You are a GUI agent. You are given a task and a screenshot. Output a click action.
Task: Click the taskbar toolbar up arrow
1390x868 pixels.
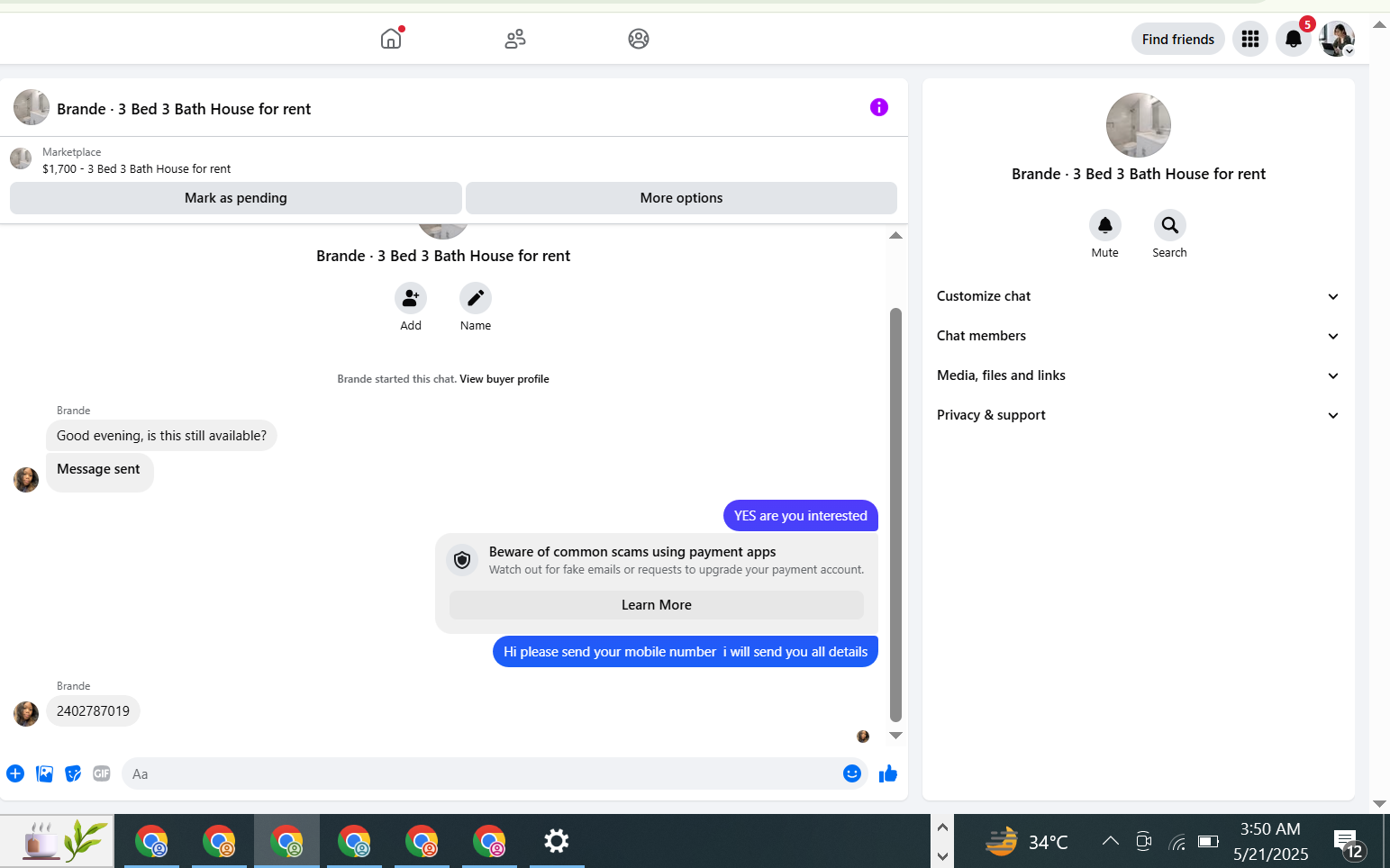tap(942, 827)
